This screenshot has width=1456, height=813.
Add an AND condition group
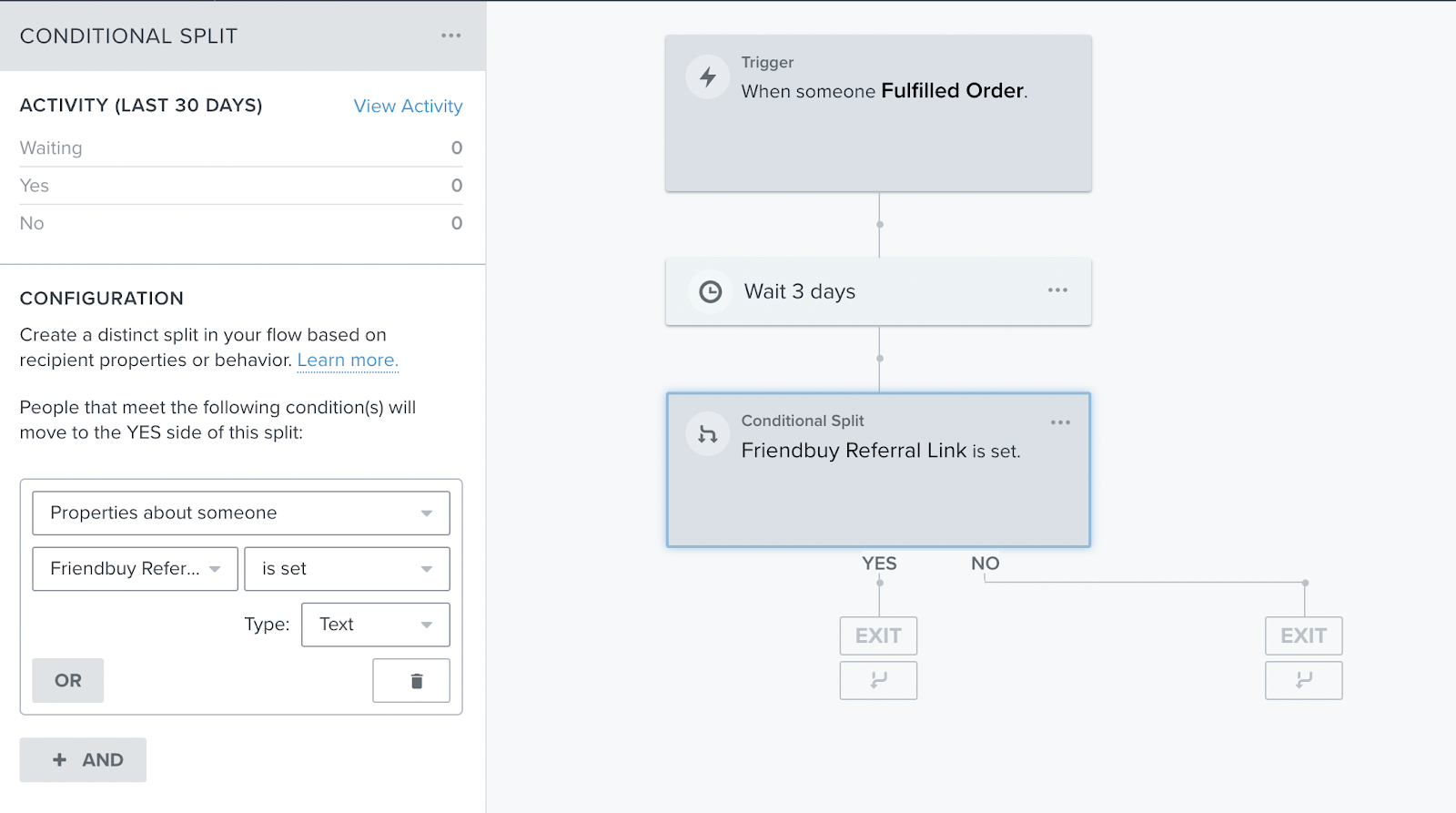point(84,760)
